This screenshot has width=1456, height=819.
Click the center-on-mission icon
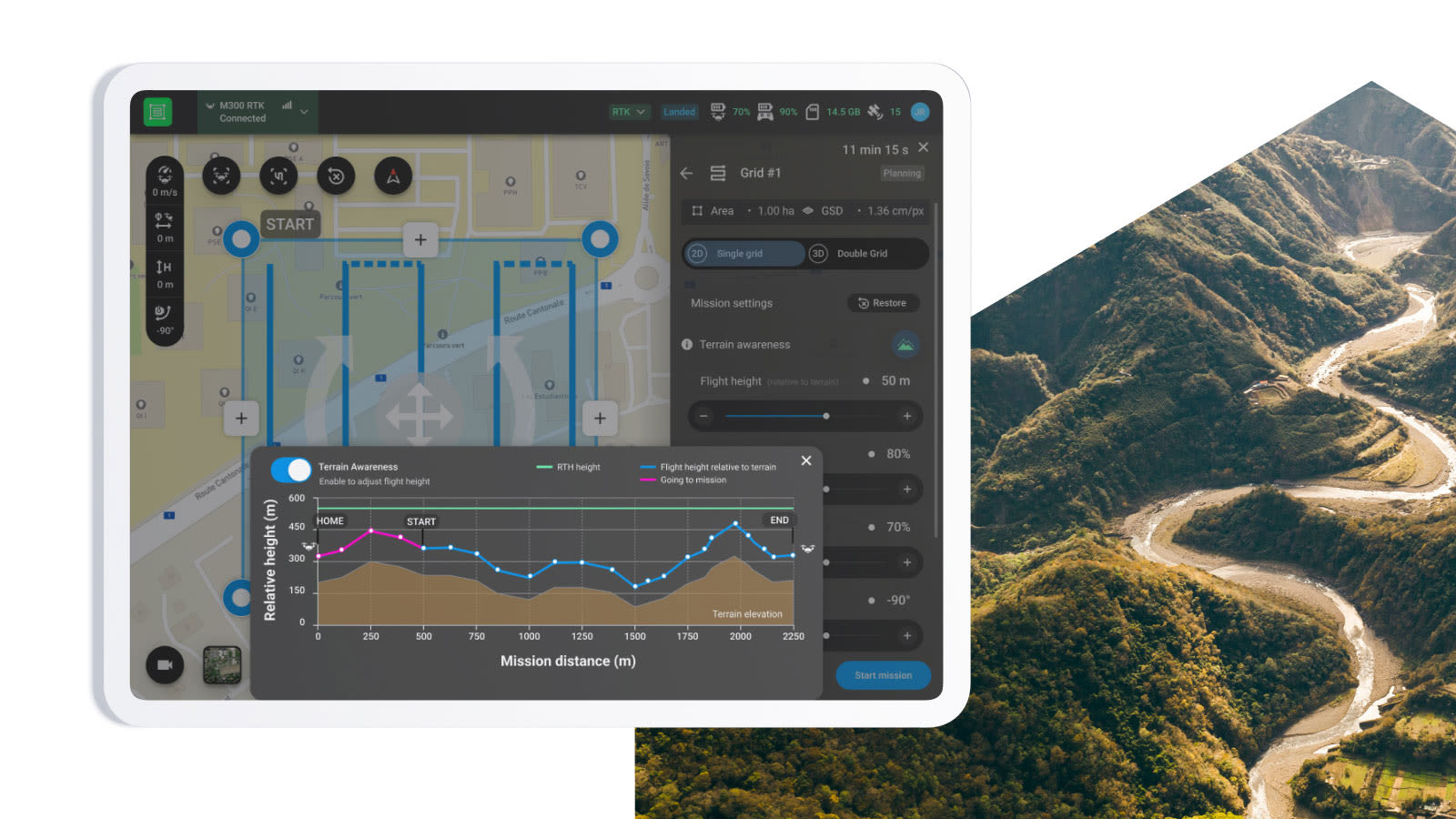click(x=278, y=177)
